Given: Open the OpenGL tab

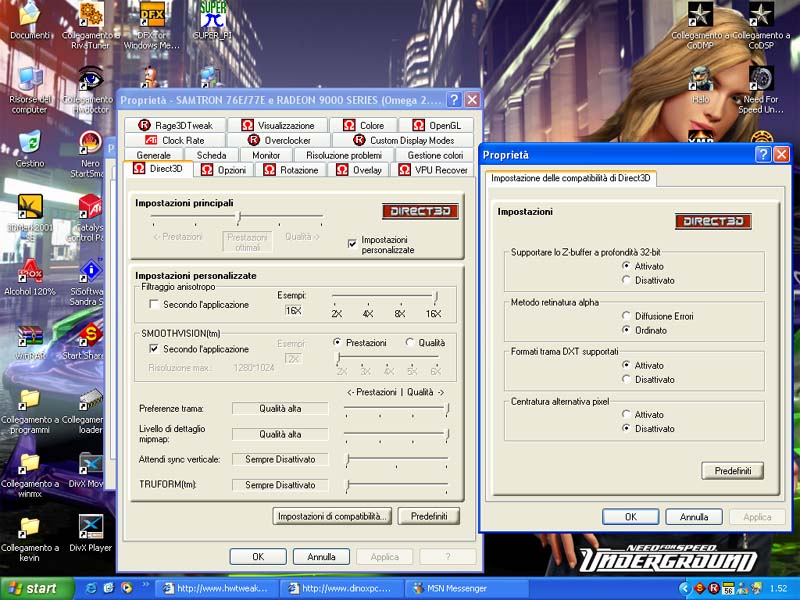Looking at the screenshot, I should pos(436,126).
